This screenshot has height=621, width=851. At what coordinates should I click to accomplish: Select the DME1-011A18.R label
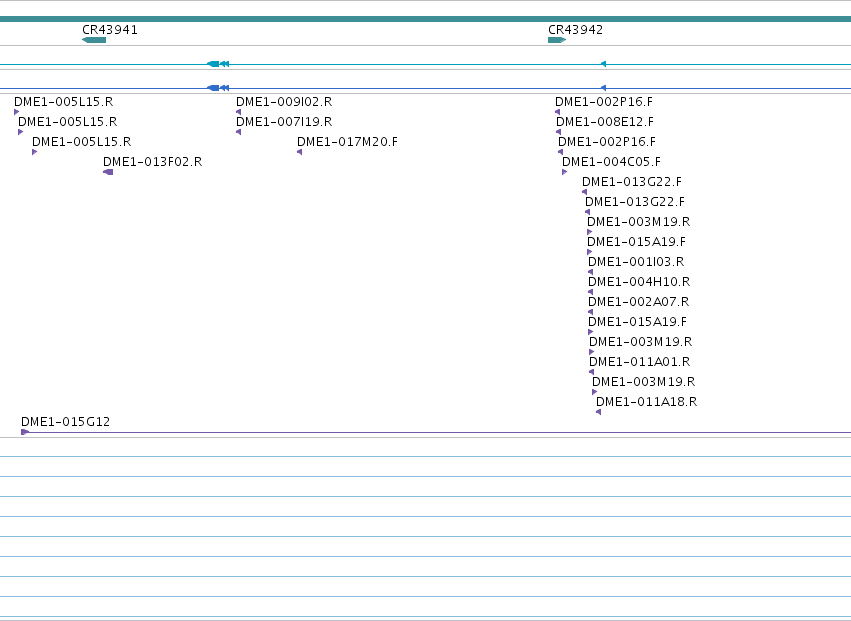(x=646, y=402)
